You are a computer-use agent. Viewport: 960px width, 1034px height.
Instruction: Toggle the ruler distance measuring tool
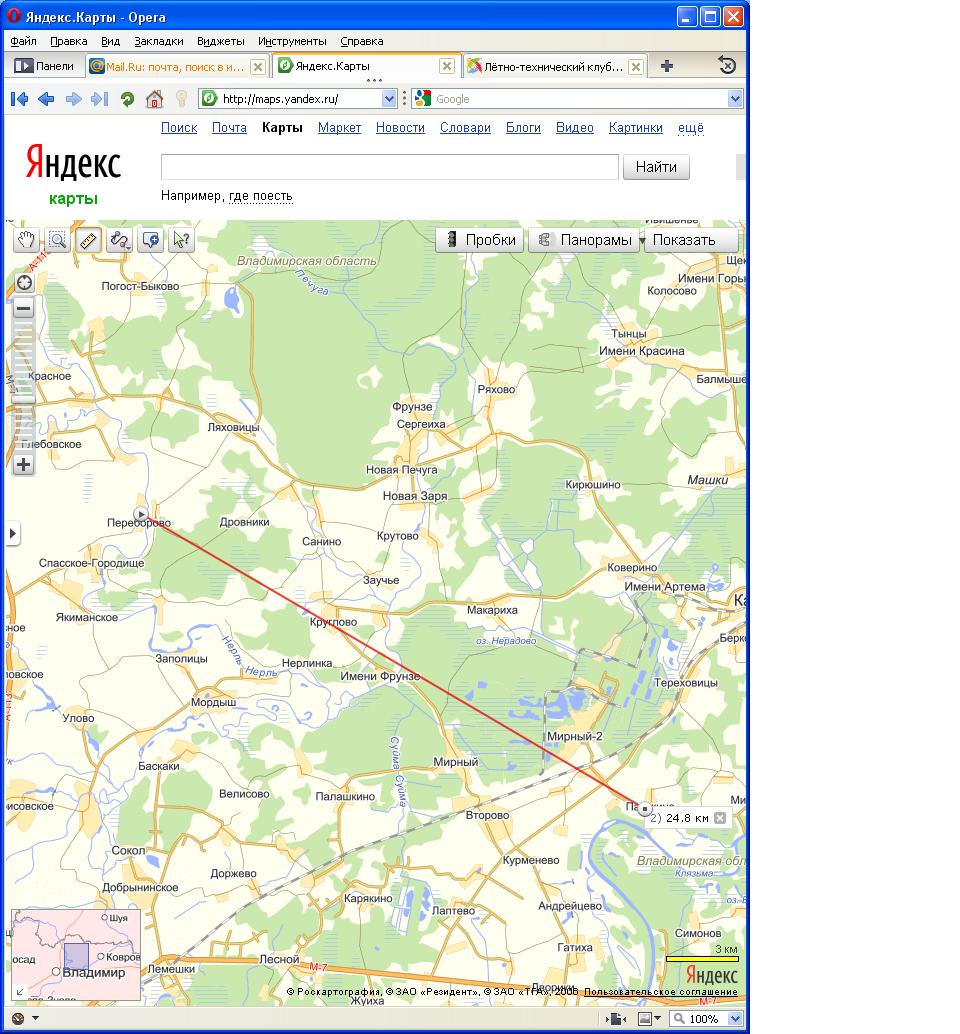(x=88, y=240)
